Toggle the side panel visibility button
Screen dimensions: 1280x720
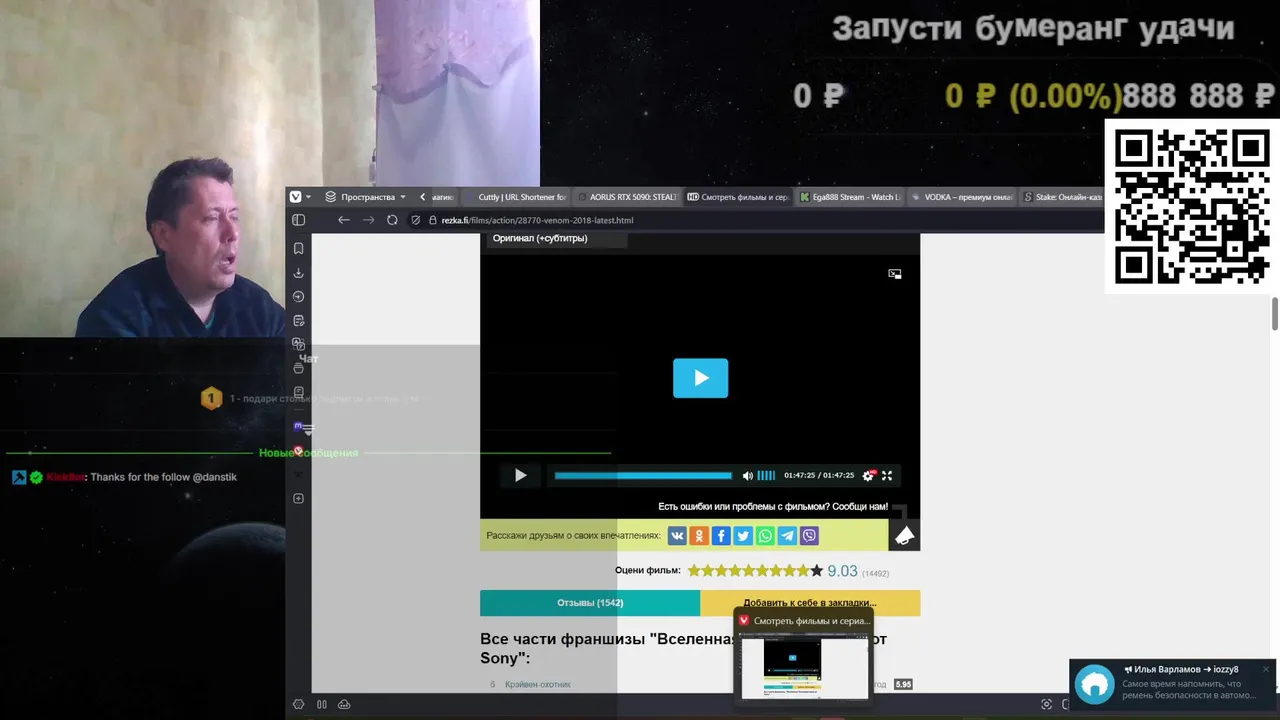click(298, 220)
